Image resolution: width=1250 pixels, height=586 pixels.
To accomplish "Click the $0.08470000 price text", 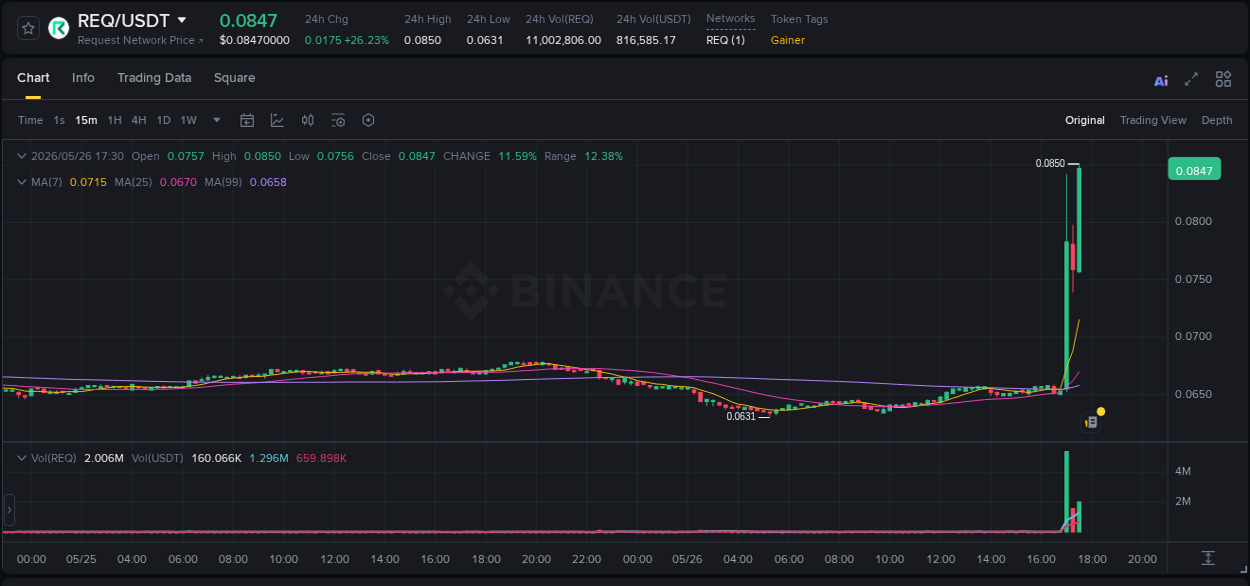I will click(254, 40).
